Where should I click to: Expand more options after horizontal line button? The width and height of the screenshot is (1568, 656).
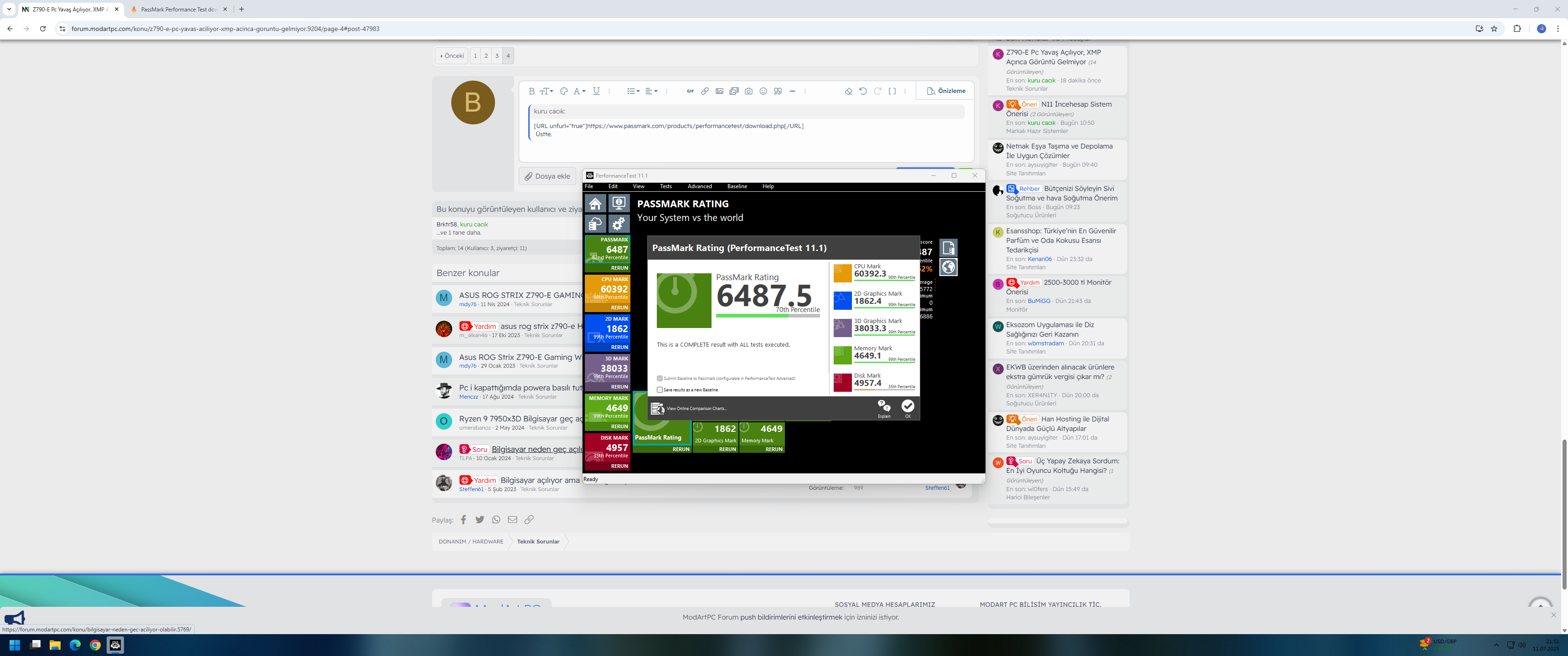(805, 91)
